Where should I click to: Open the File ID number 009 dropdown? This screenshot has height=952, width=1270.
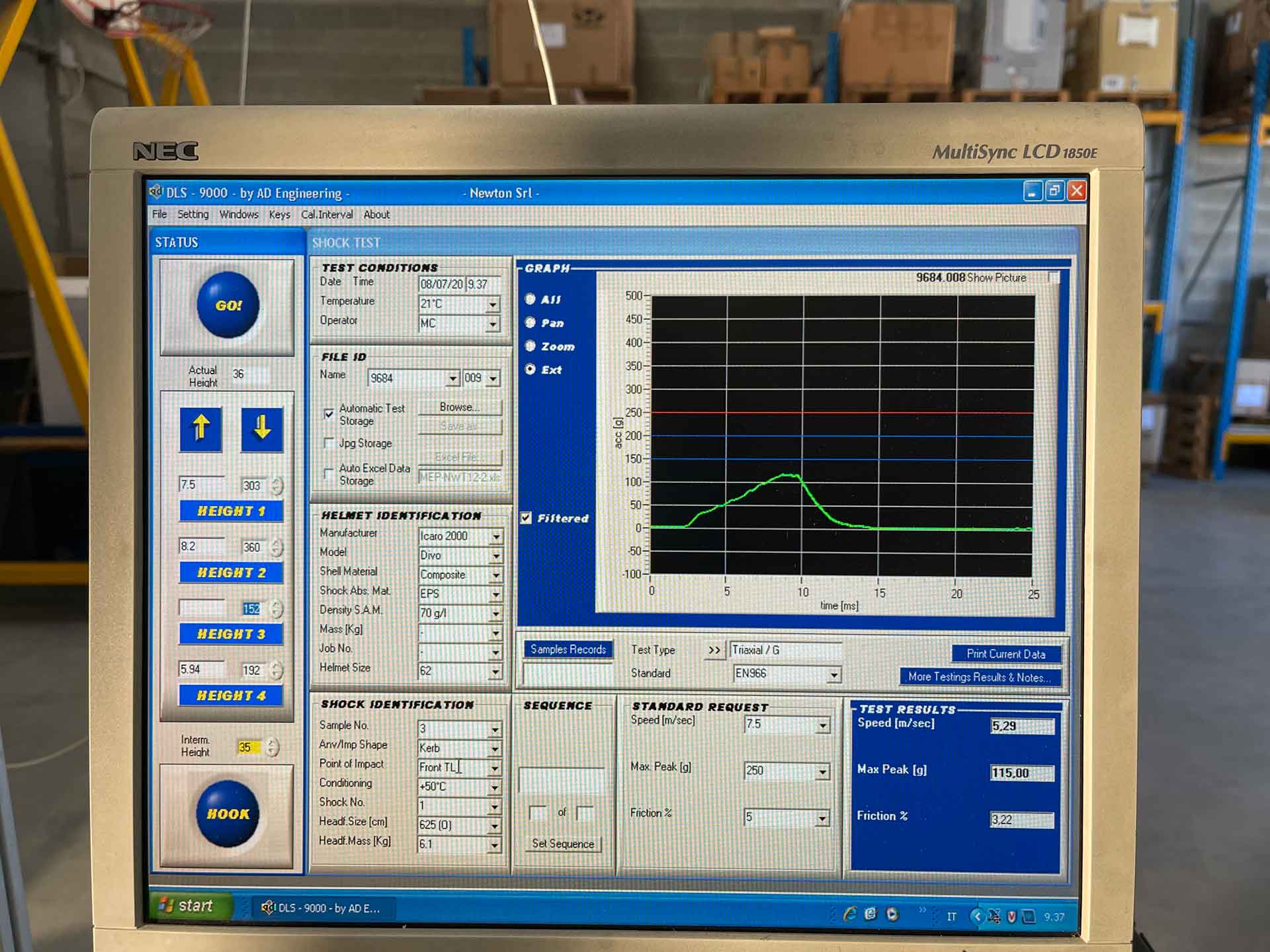pyautogui.click(x=493, y=379)
